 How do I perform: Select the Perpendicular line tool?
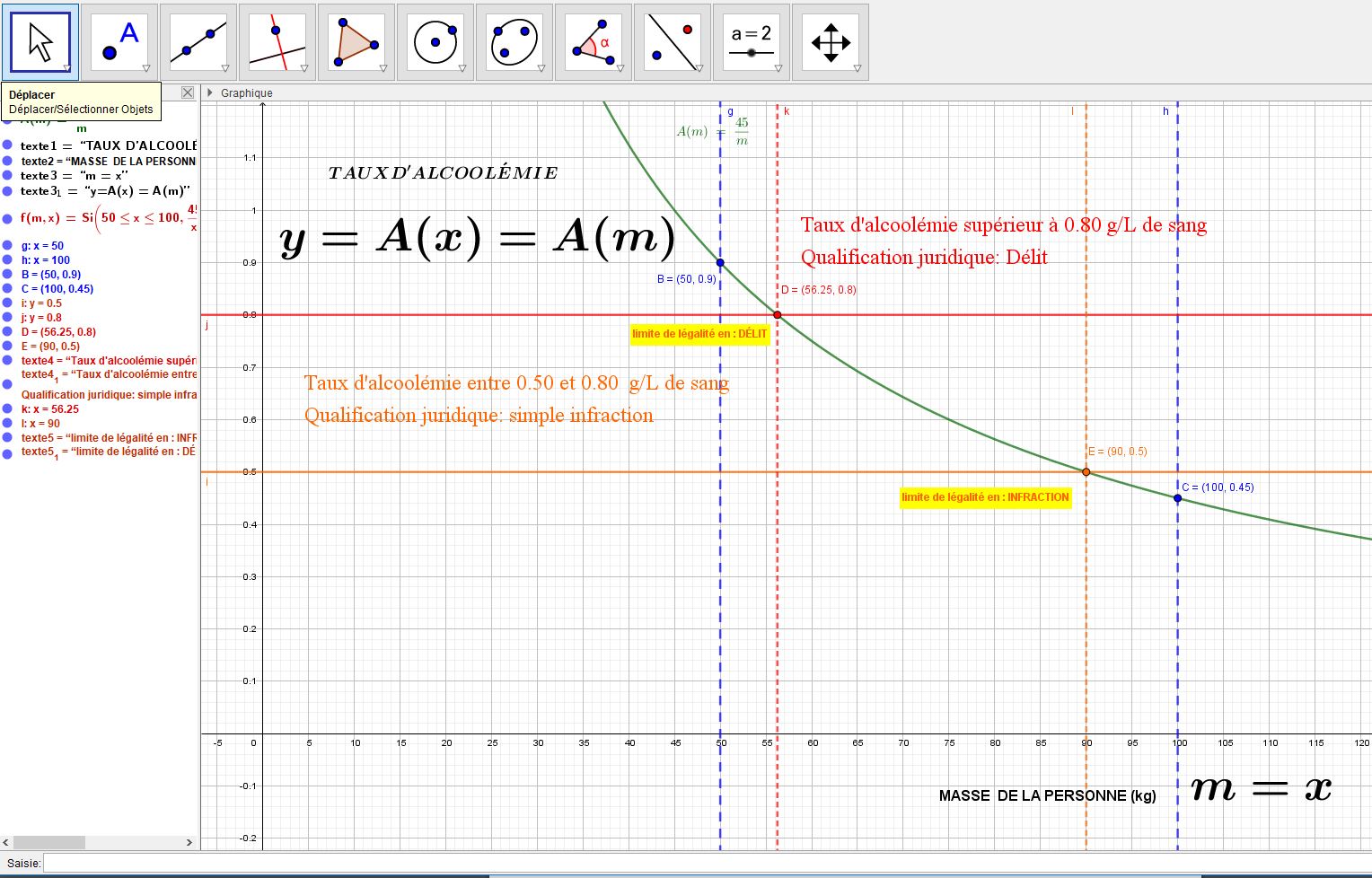[277, 41]
